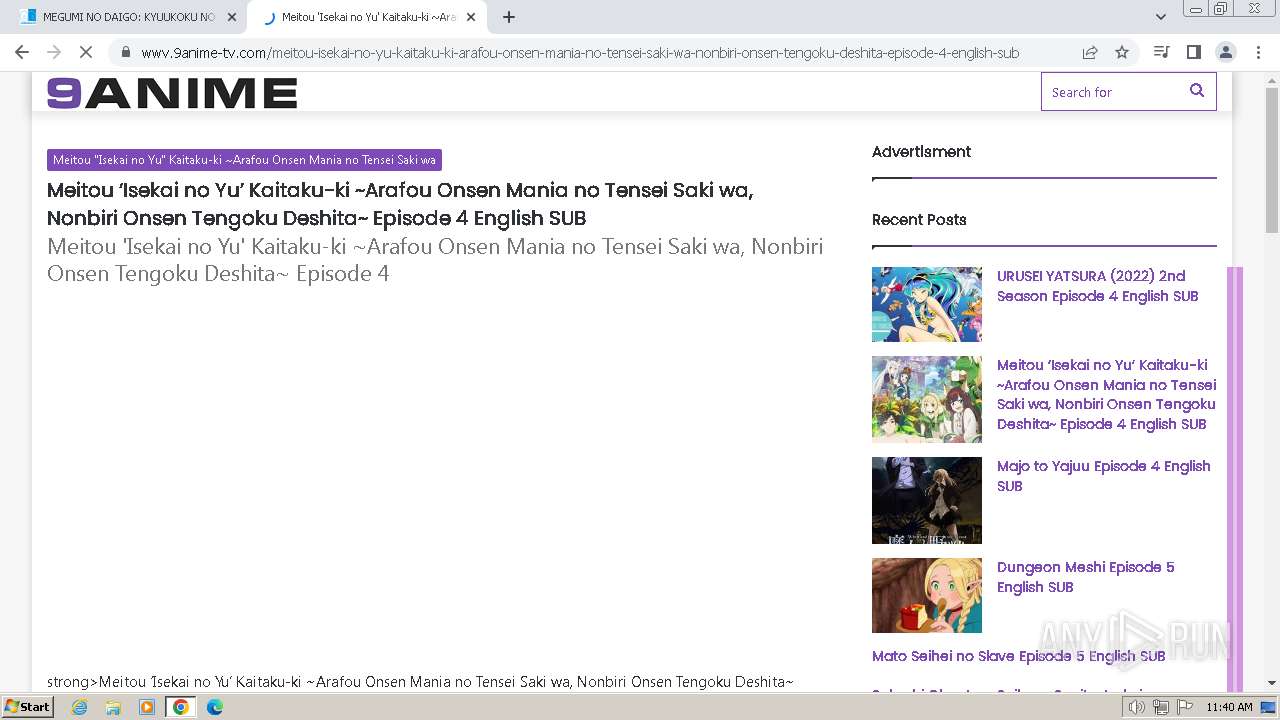This screenshot has width=1280, height=720.
Task: Open Meitou Isekai no Yu thumbnail
Action: click(927, 399)
